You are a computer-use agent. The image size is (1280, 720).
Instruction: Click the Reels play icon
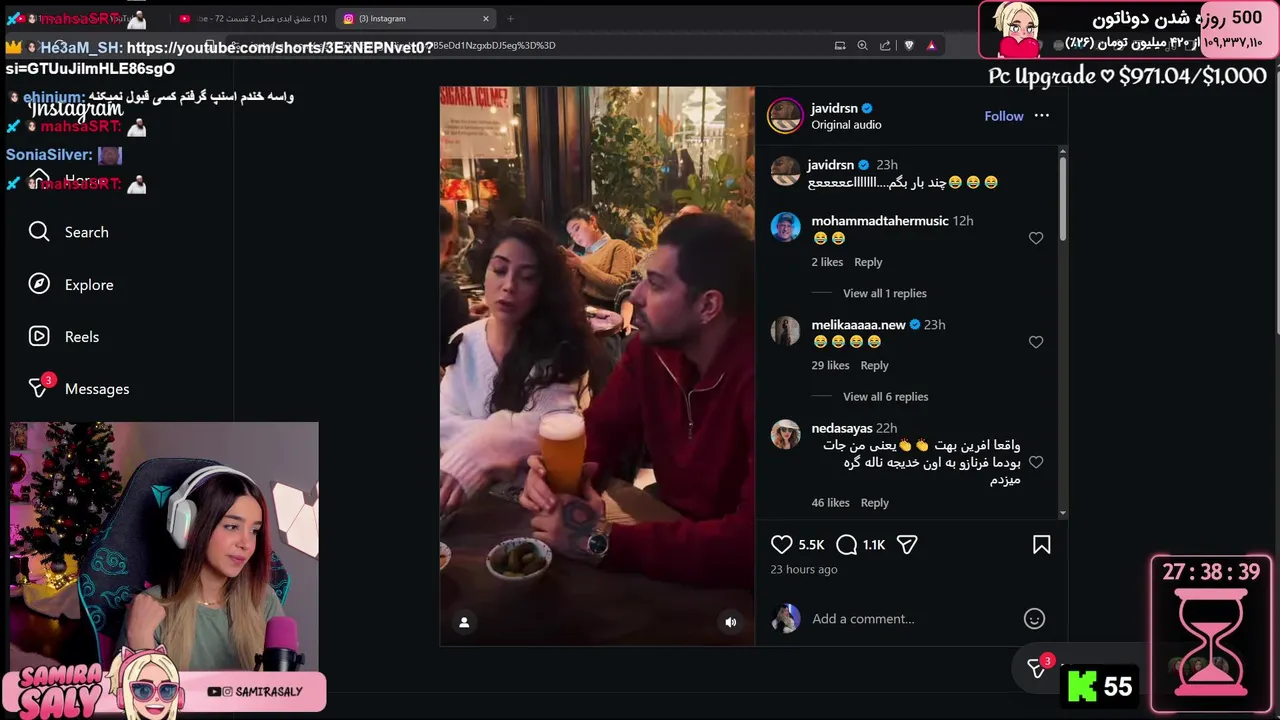tap(39, 337)
